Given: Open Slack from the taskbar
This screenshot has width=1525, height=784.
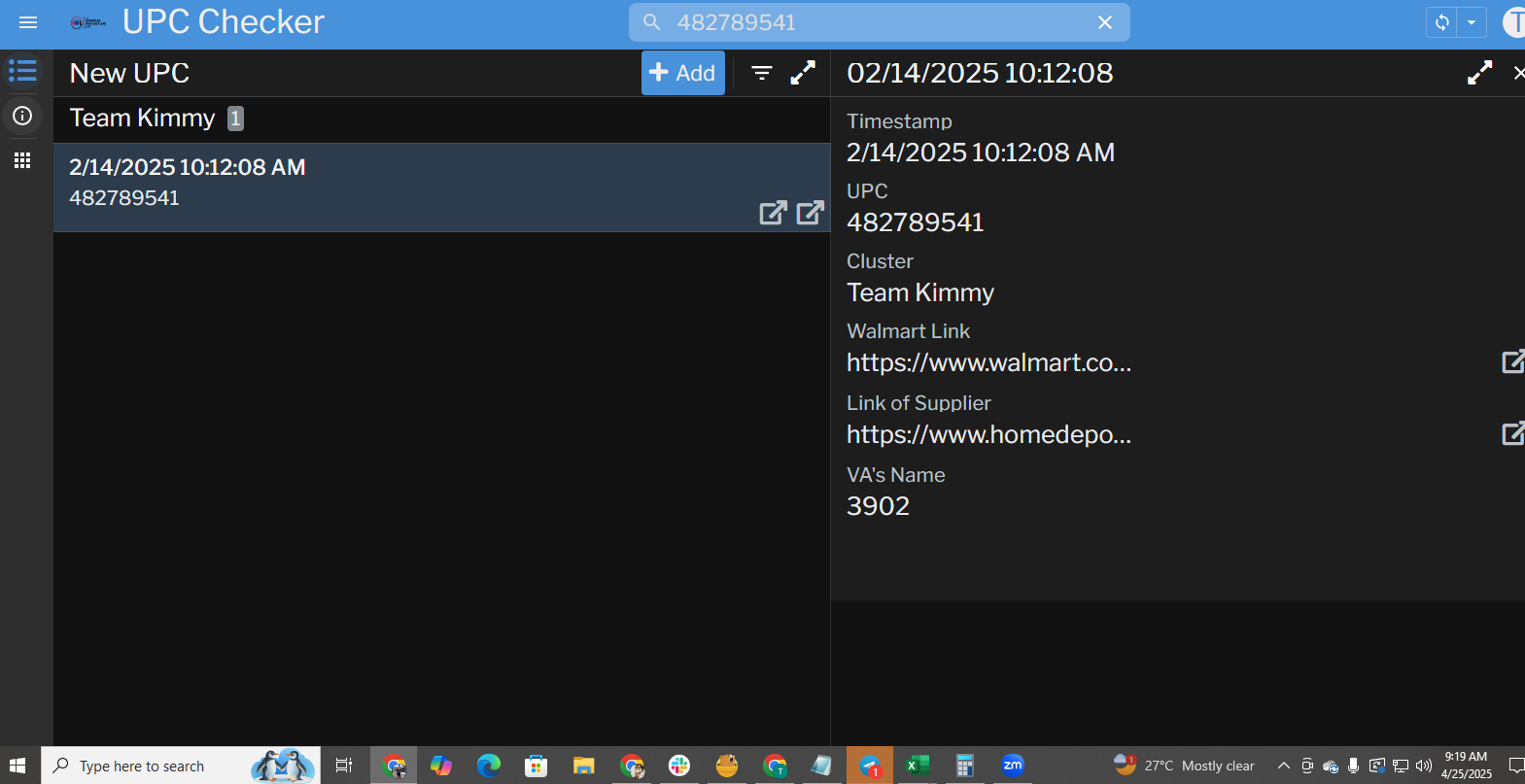Looking at the screenshot, I should pyautogui.click(x=679, y=766).
